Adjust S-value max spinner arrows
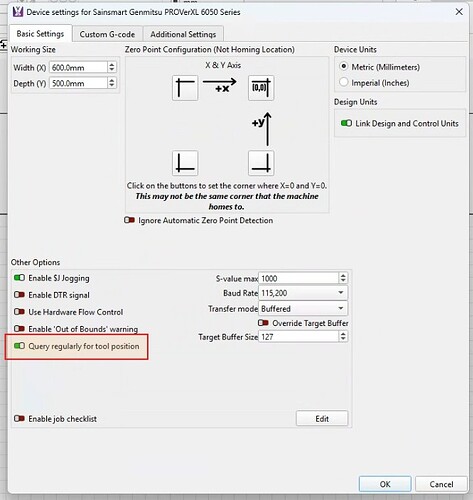This screenshot has width=473, height=500. [x=343, y=278]
